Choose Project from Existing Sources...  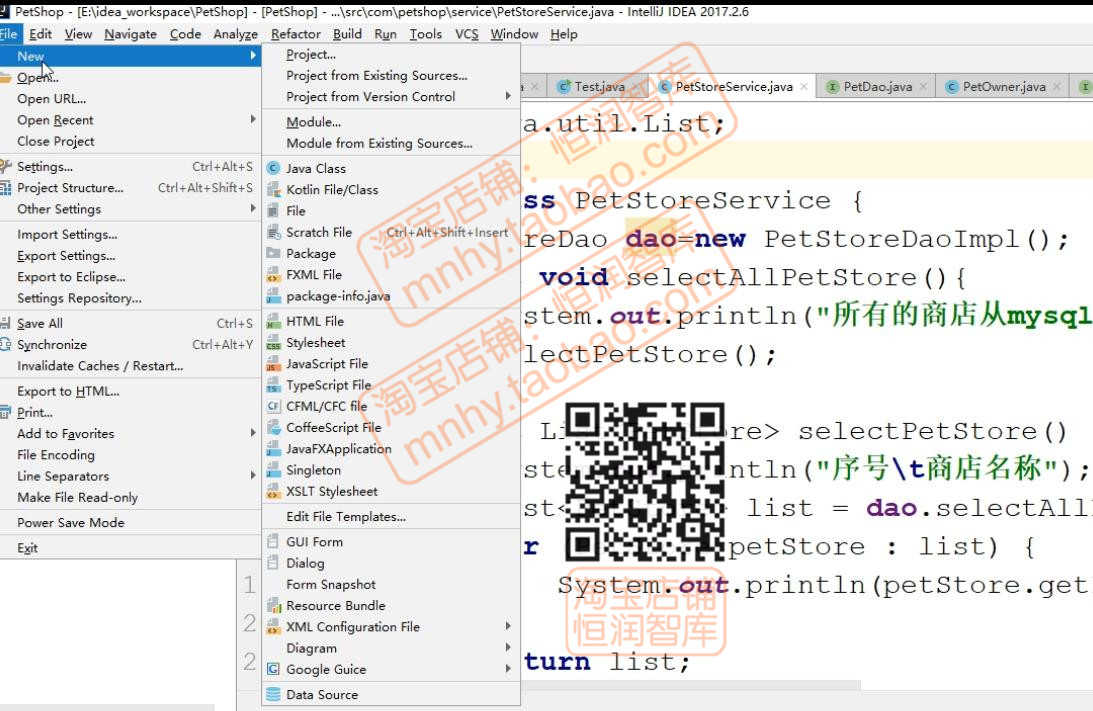point(376,75)
